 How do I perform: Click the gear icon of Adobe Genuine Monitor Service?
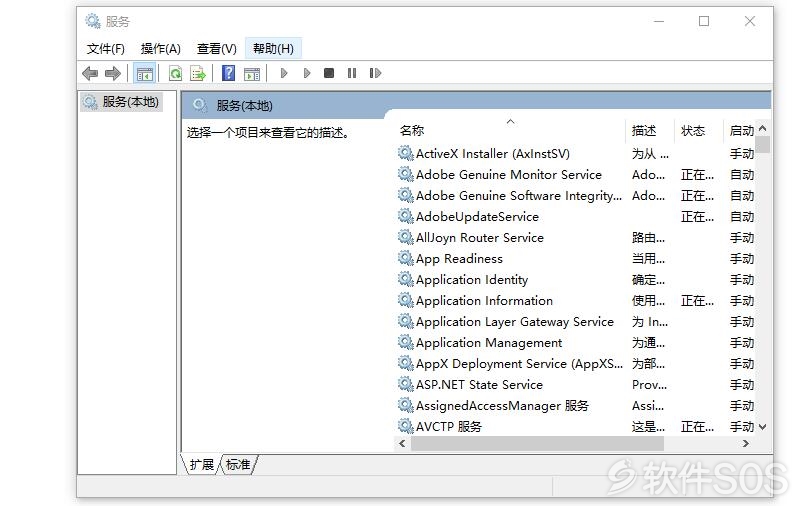point(406,174)
